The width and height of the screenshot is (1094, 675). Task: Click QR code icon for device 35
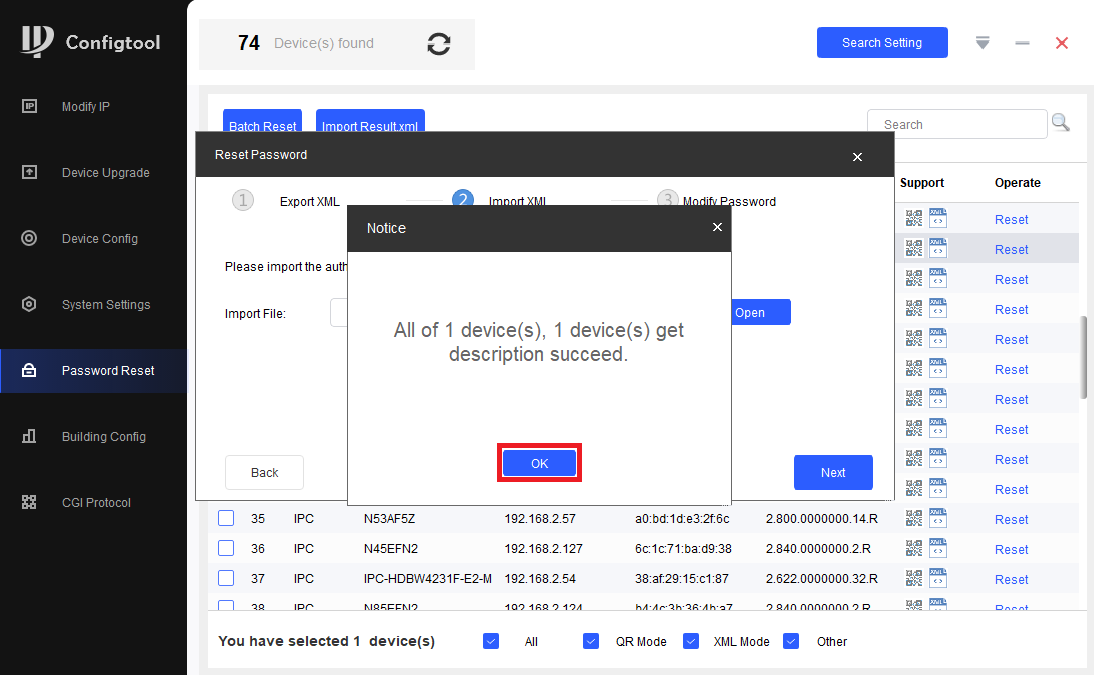click(913, 518)
